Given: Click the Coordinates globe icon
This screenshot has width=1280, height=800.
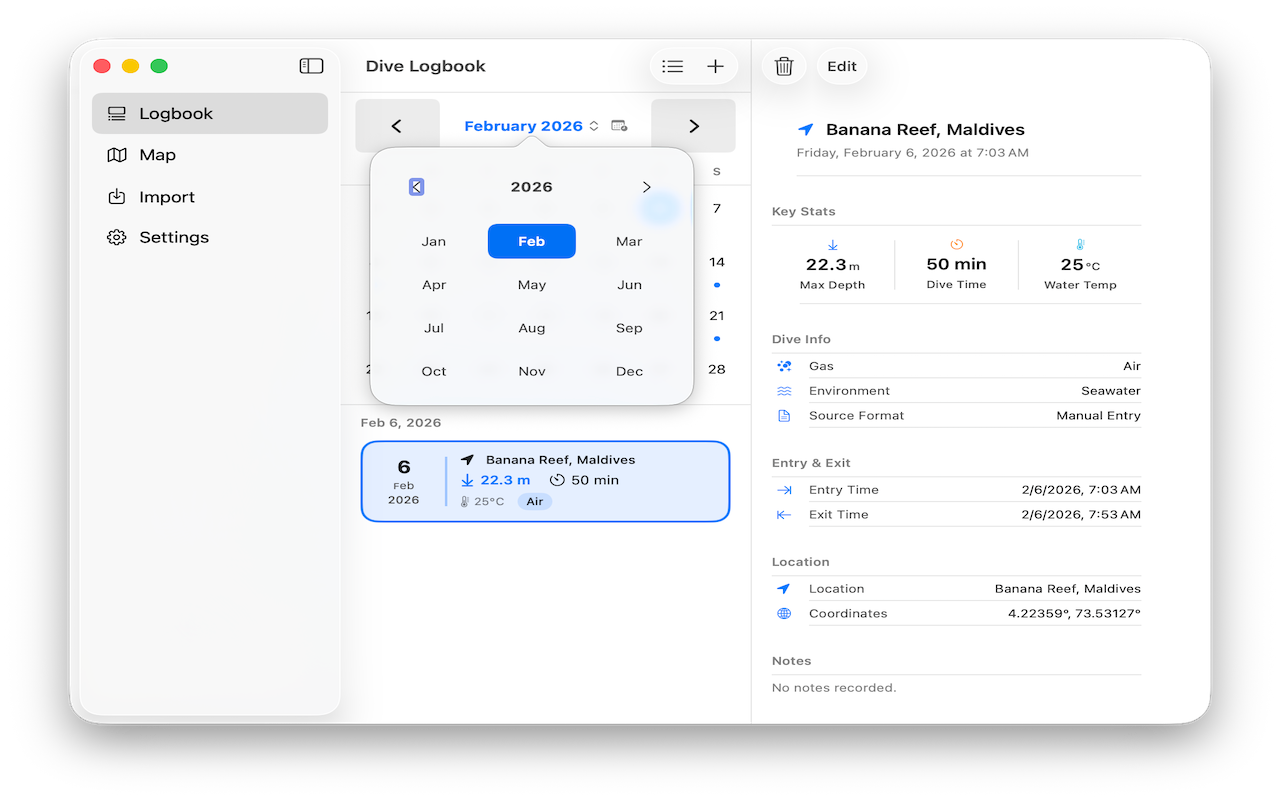Looking at the screenshot, I should click(x=784, y=614).
